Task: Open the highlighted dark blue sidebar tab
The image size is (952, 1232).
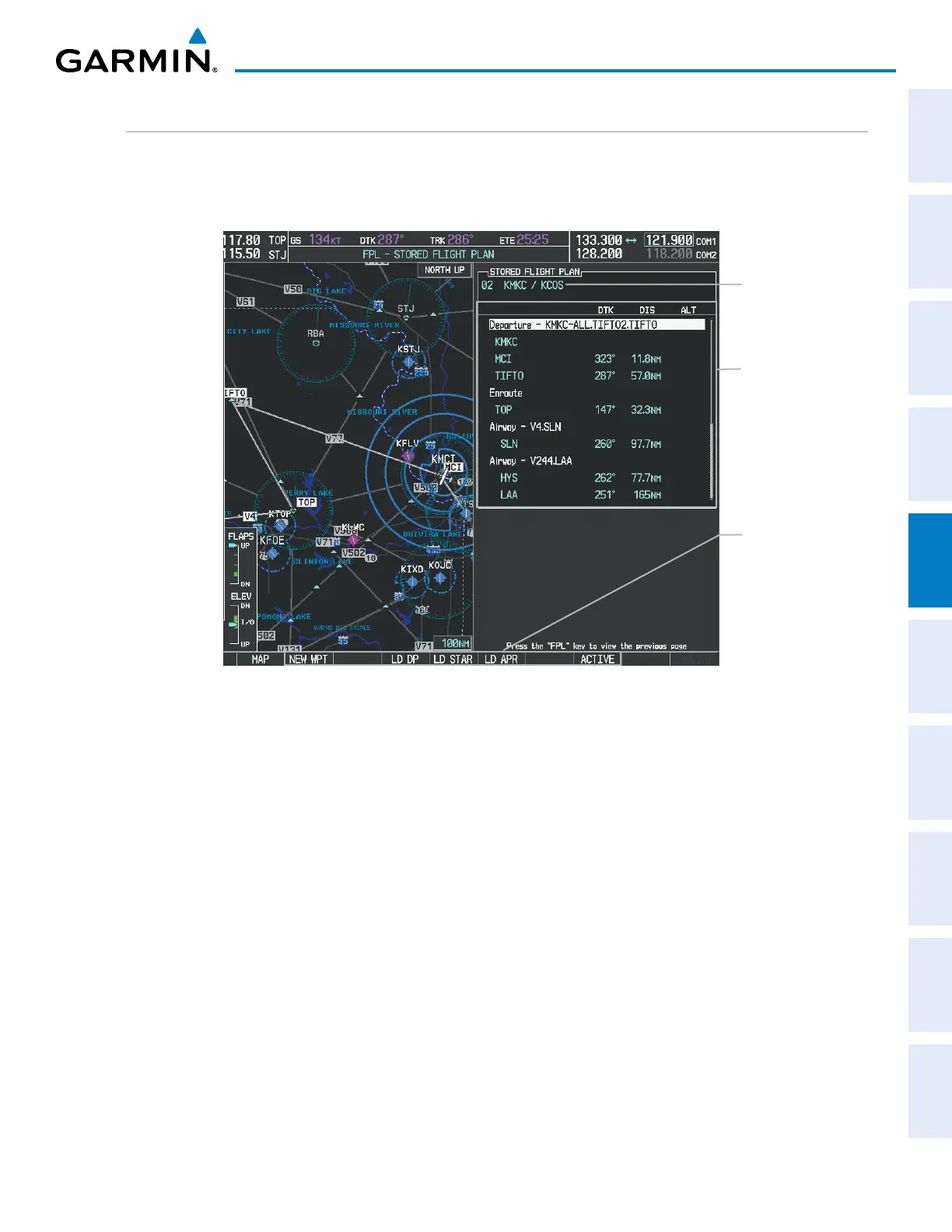Action: click(930, 560)
